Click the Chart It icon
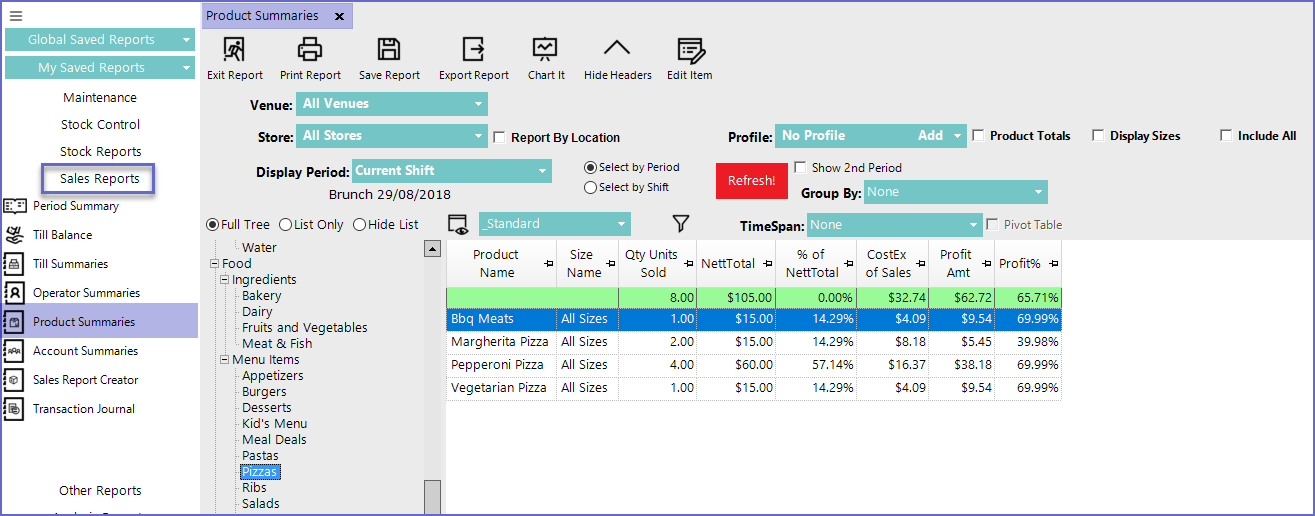The height and width of the screenshot is (516, 1315). tap(545, 50)
